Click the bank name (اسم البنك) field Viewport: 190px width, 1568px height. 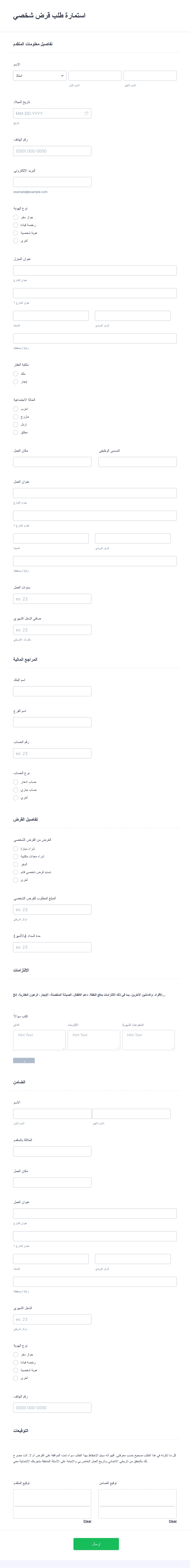coord(52,691)
